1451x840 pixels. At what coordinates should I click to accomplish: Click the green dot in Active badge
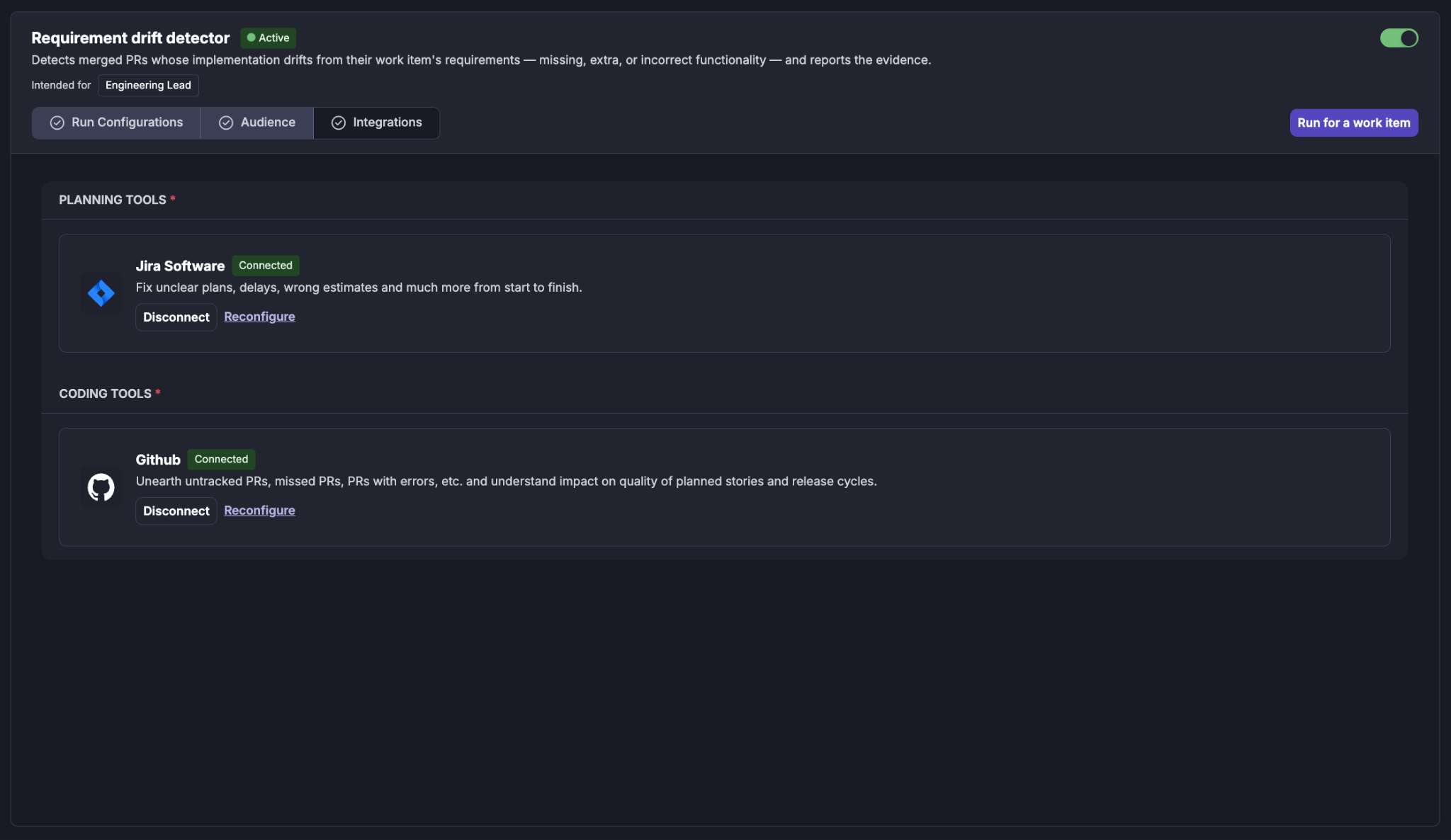point(251,38)
